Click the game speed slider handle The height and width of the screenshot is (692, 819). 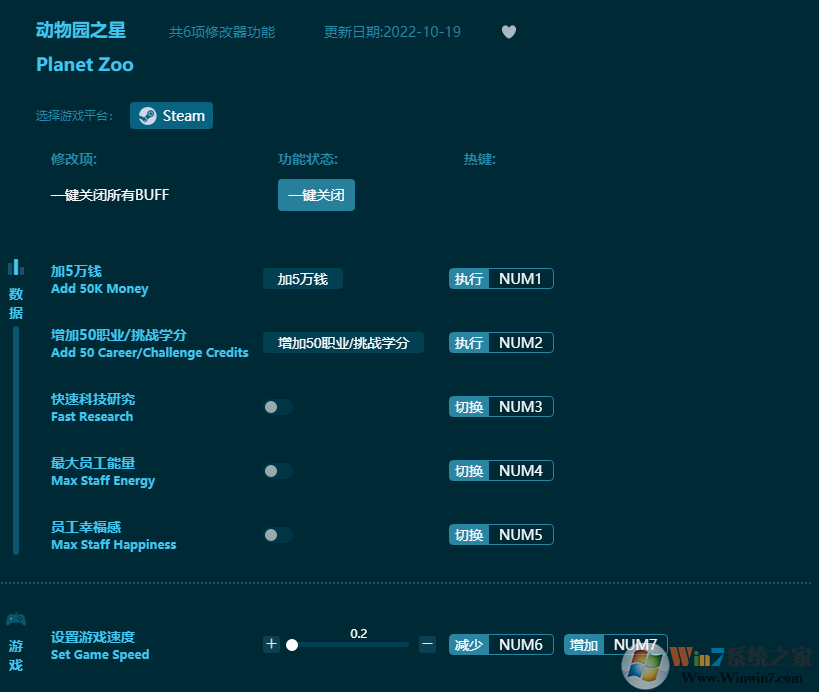292,645
